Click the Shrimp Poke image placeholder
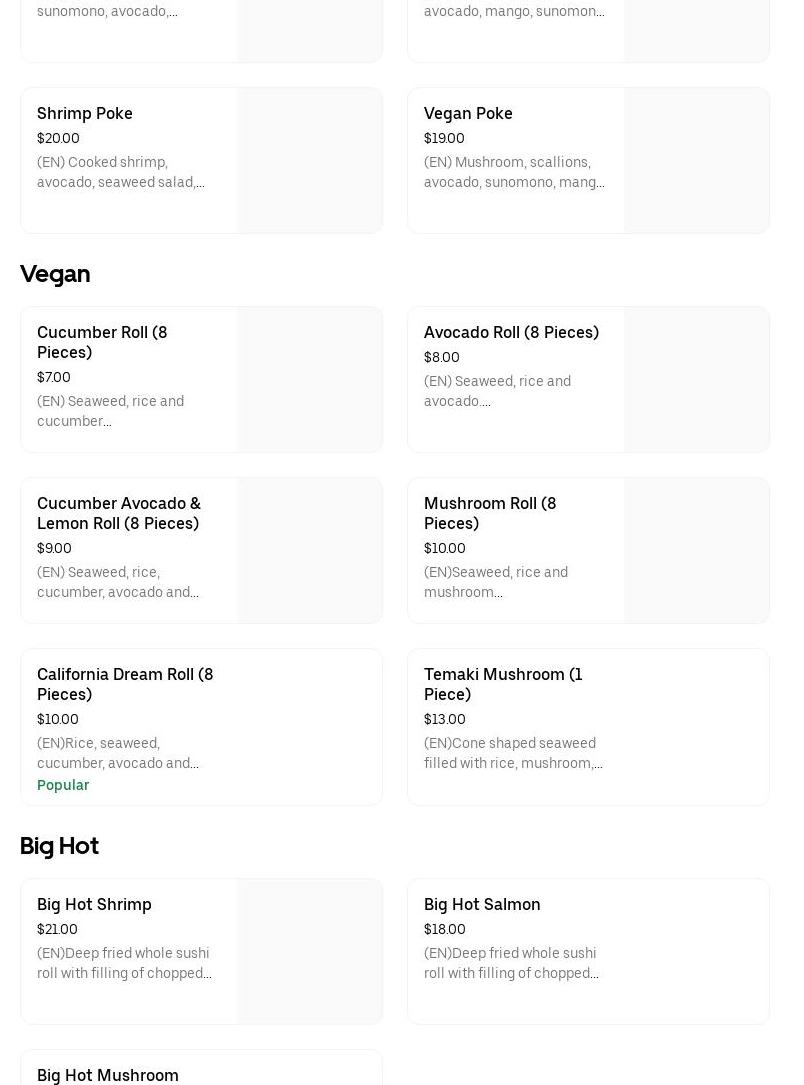This screenshot has height=1085, width=804. pyautogui.click(x=310, y=161)
